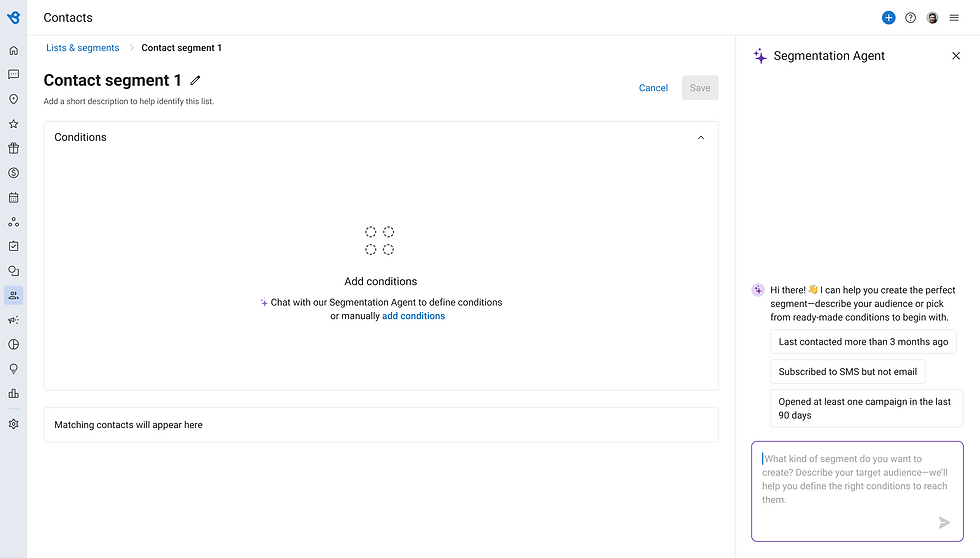Click the agent avatar beside greeting message
Viewport: 980px width, 558px height.
758,290
